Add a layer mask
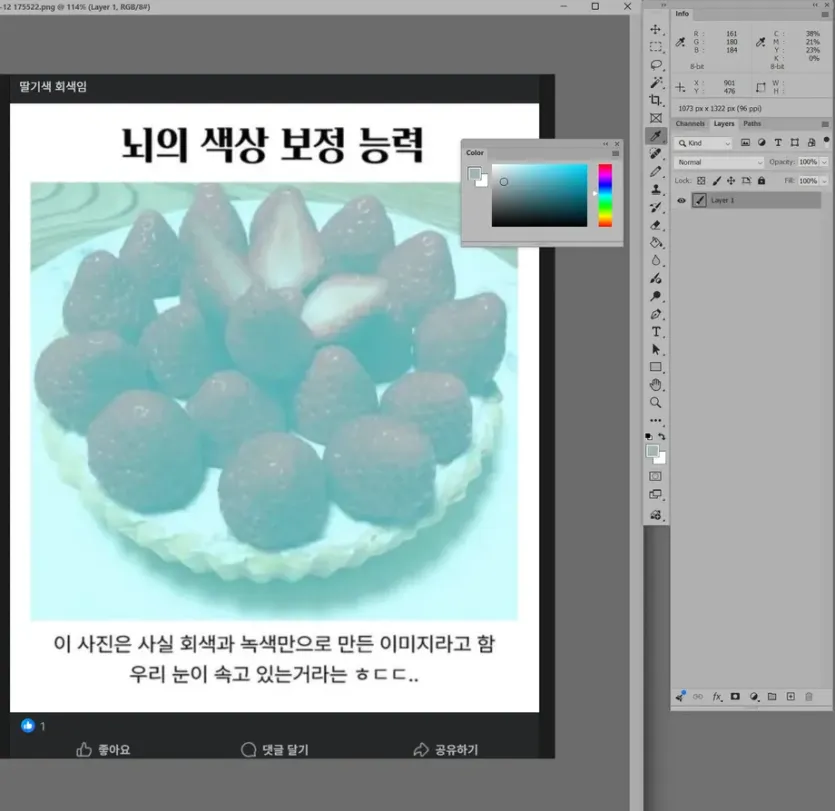Viewport: 835px width, 811px height. click(x=735, y=697)
